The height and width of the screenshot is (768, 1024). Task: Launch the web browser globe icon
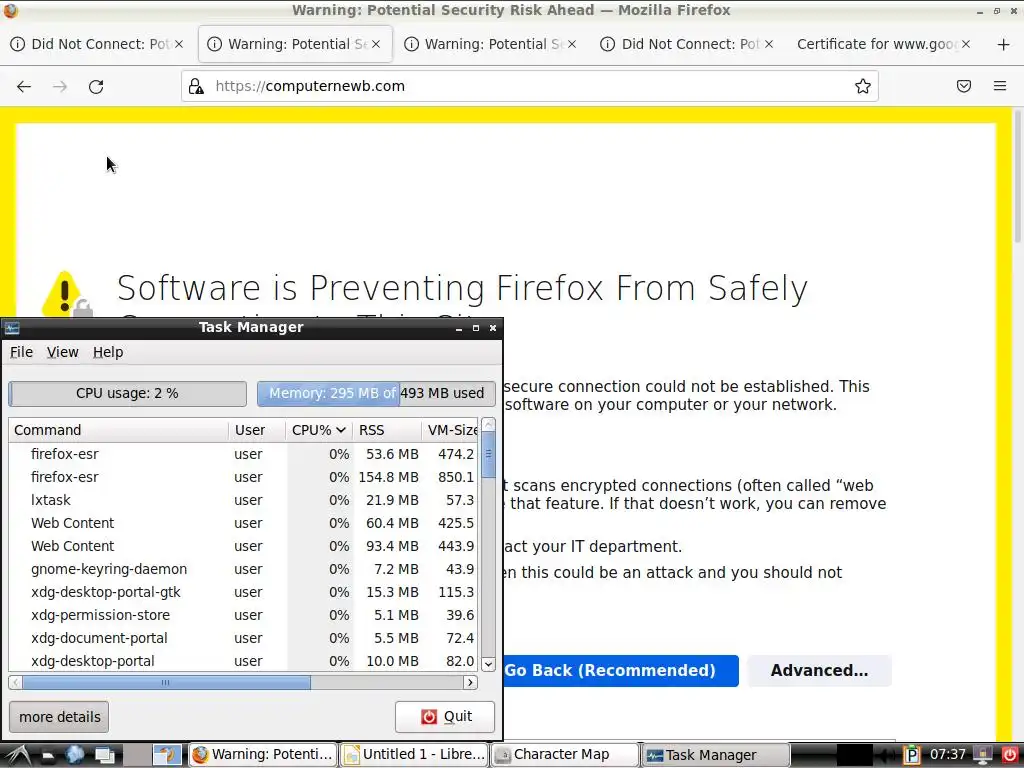click(75, 755)
